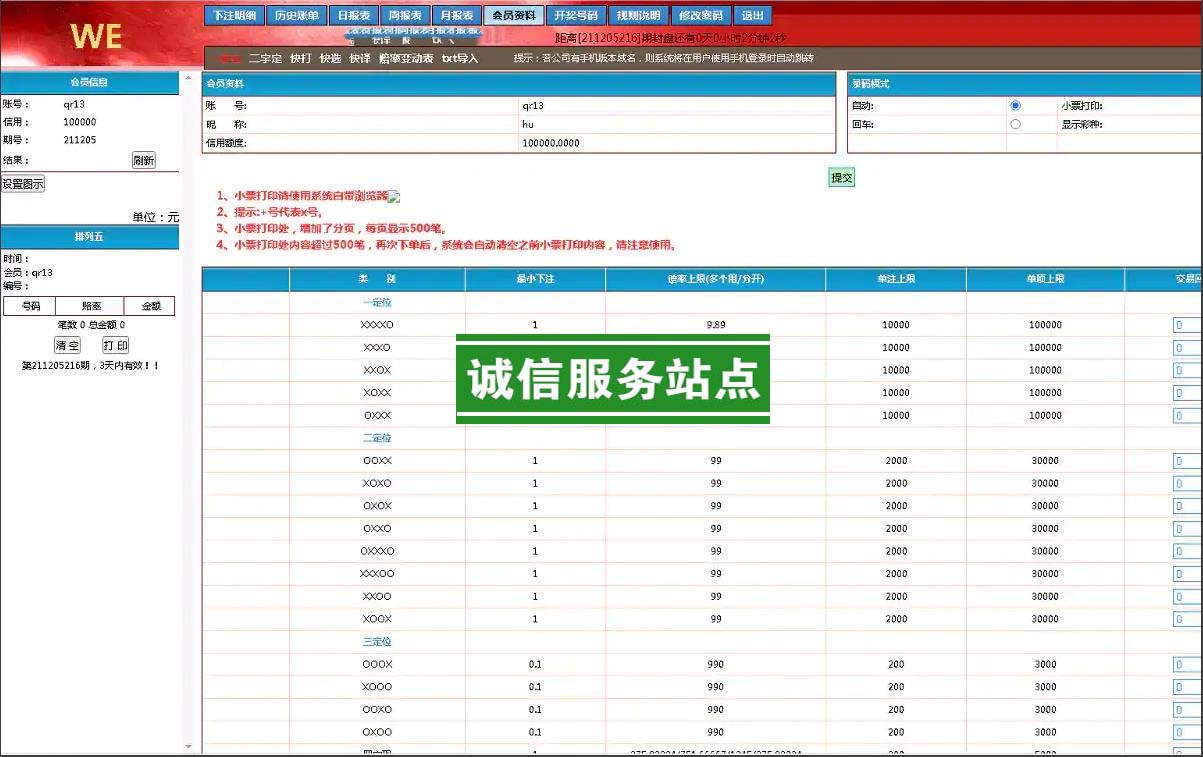Select 二字定 in the submenu bar
Viewport: 1203px width, 757px height.
tap(265, 59)
